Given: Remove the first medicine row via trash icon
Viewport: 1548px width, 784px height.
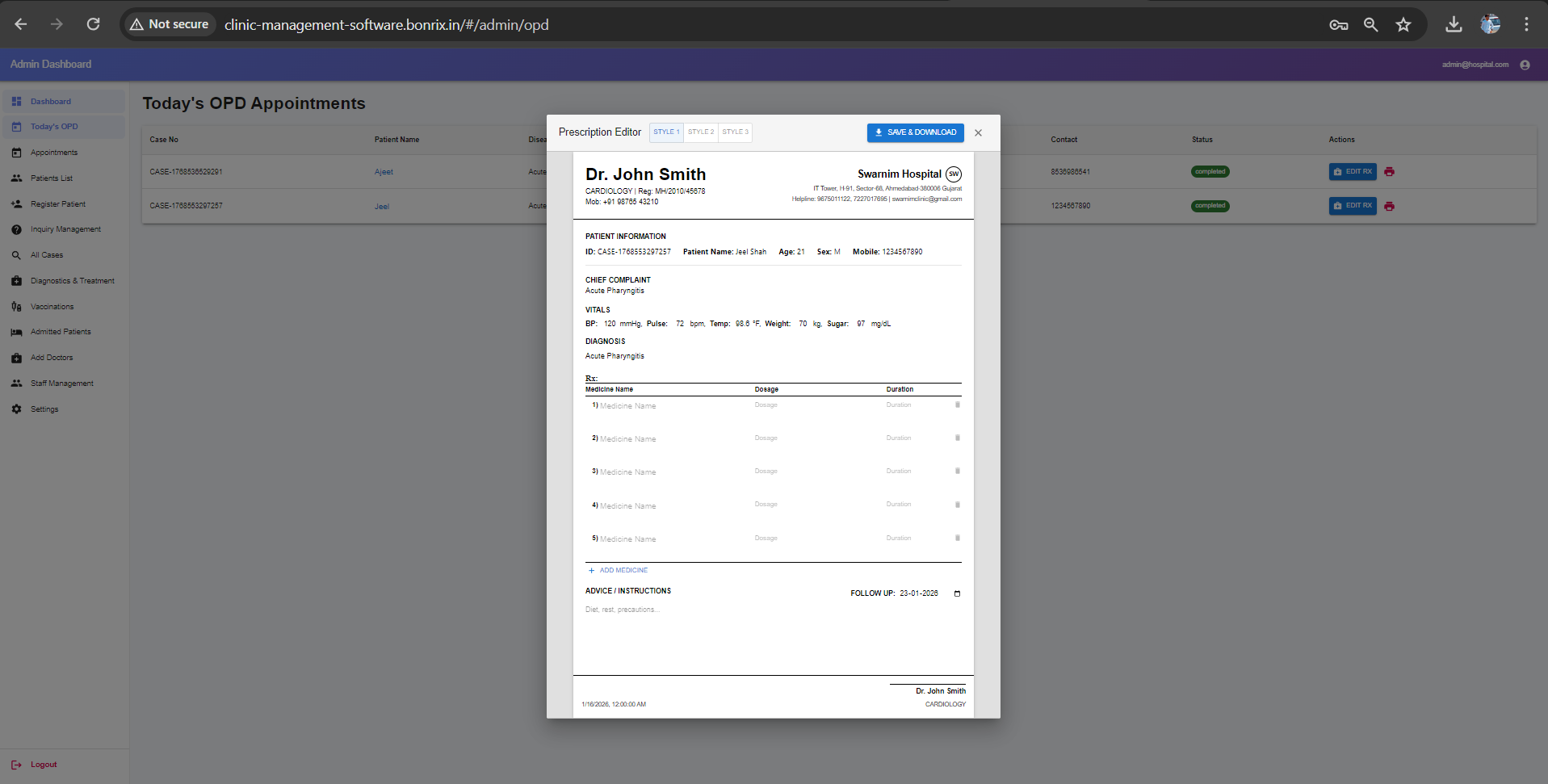Looking at the screenshot, I should pyautogui.click(x=958, y=405).
